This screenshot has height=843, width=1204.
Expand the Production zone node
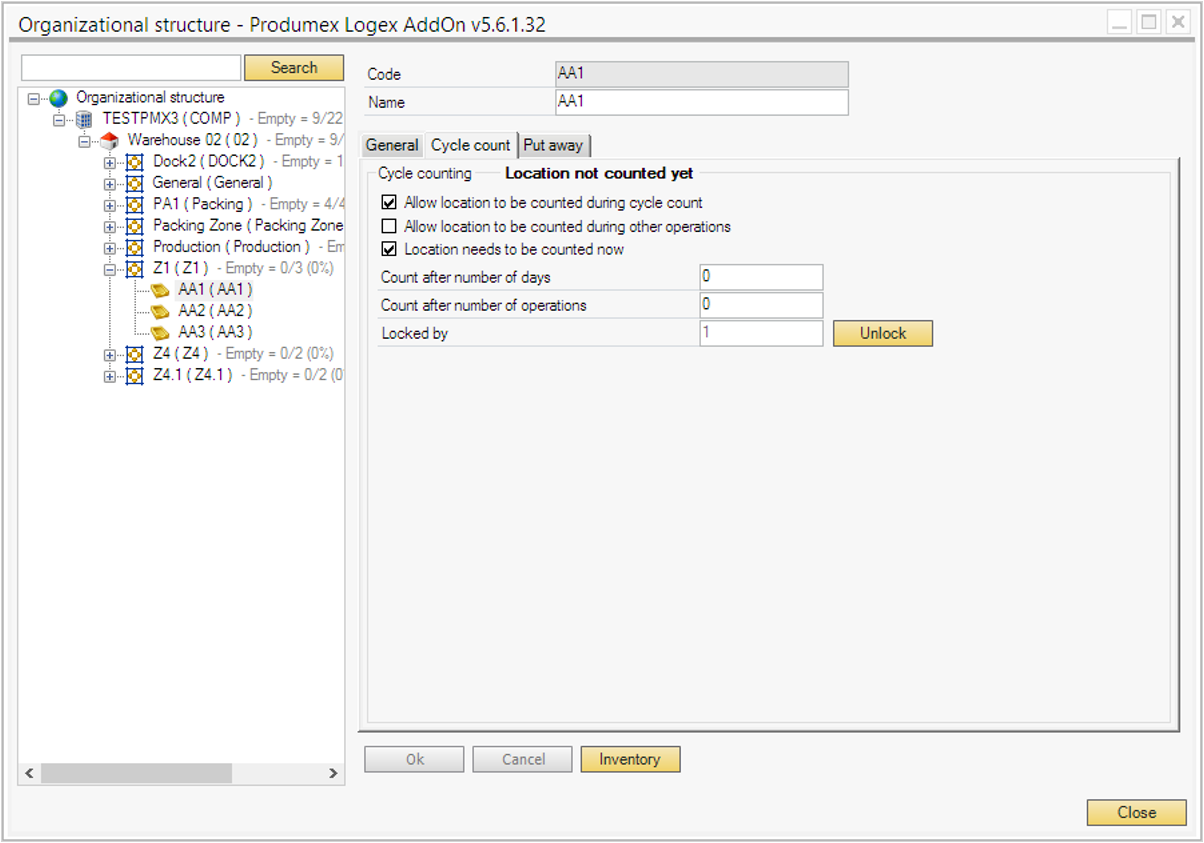[x=110, y=247]
